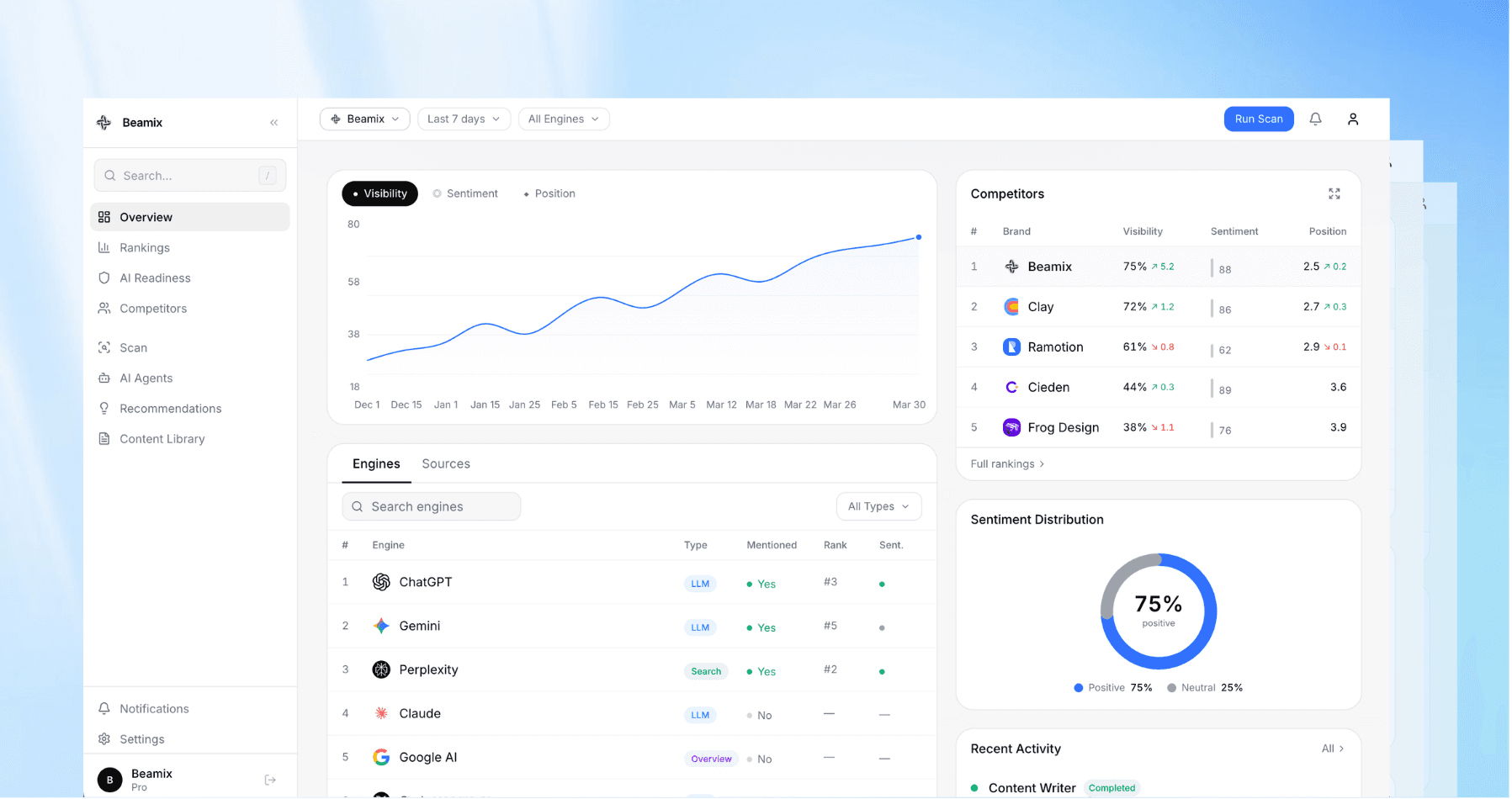The height and width of the screenshot is (799, 1512).
Task: Click the sentiment donut chart
Action: [1160, 612]
